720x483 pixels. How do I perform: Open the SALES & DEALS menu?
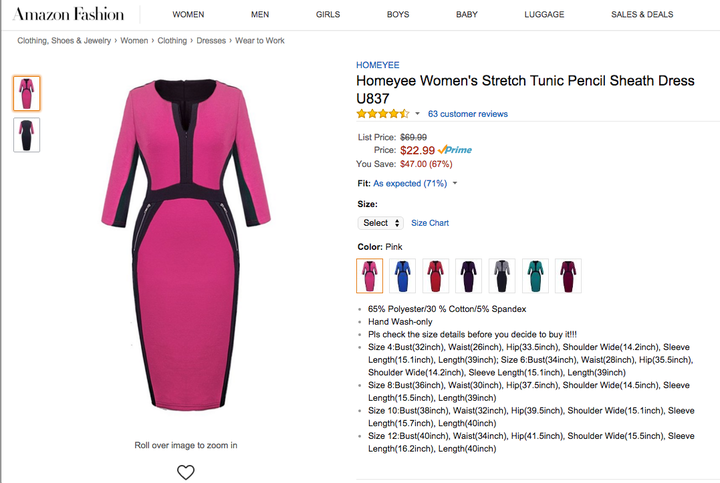642,15
